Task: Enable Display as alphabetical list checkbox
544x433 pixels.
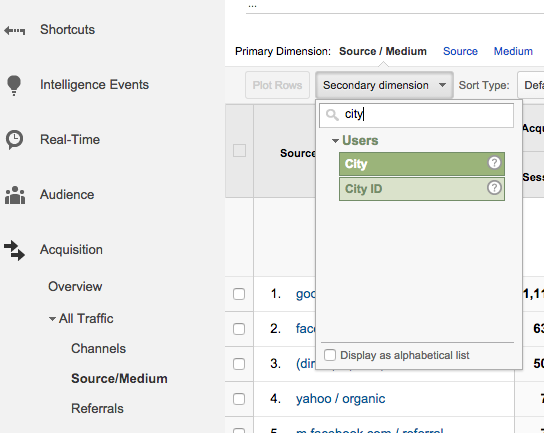Action: [x=330, y=355]
